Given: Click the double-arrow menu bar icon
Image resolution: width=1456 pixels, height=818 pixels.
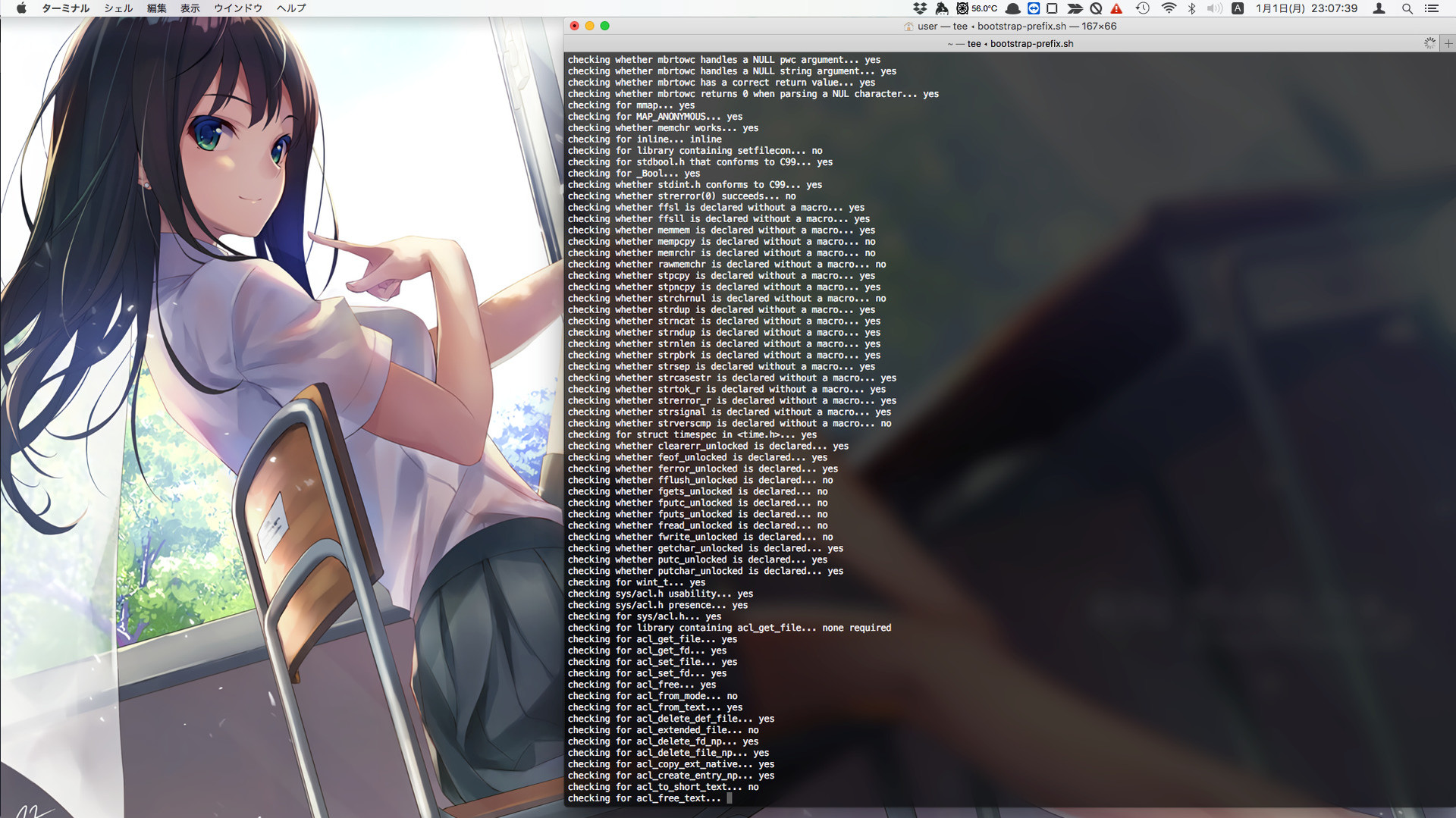Looking at the screenshot, I should tap(1075, 8).
